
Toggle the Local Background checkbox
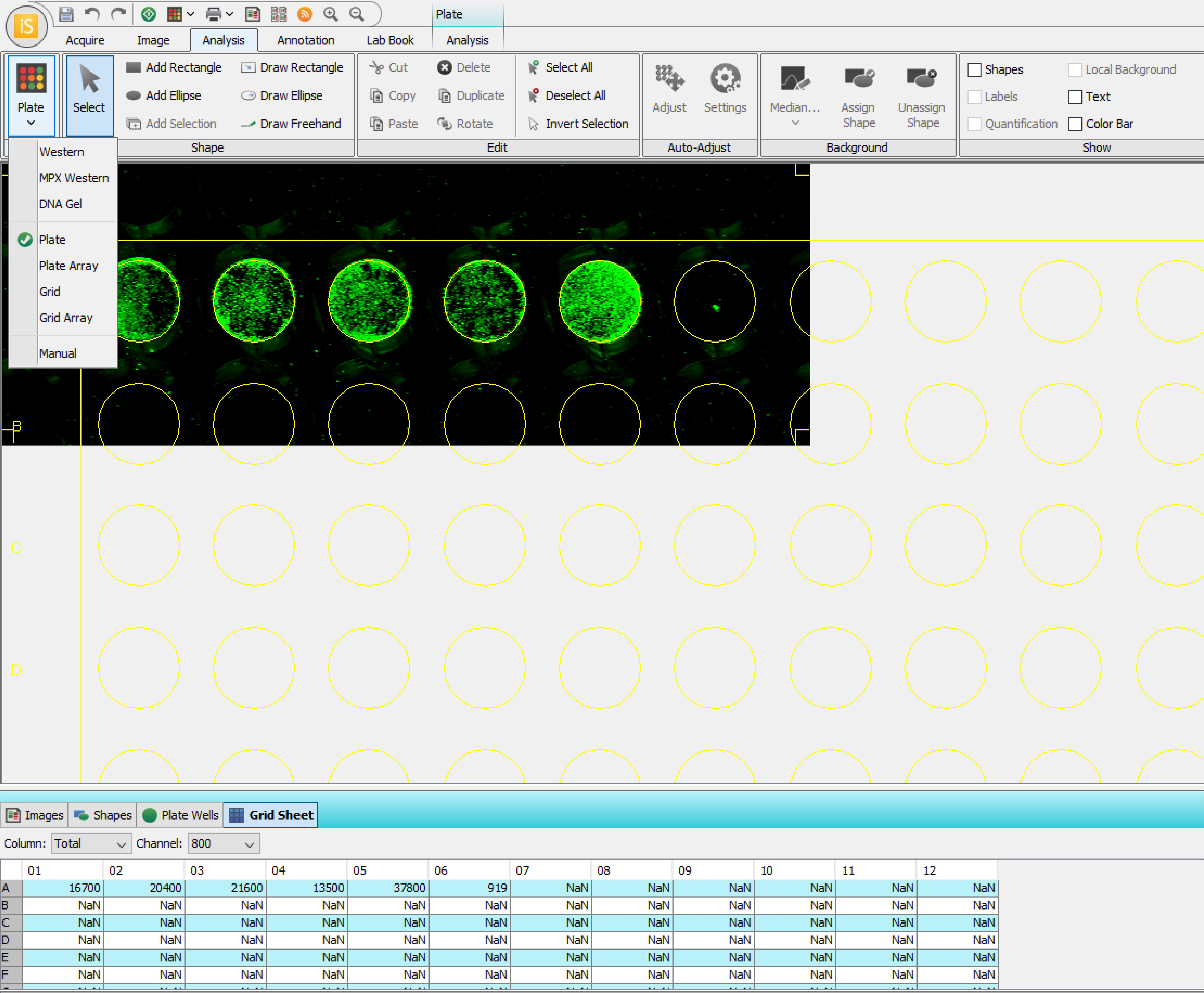point(1075,70)
